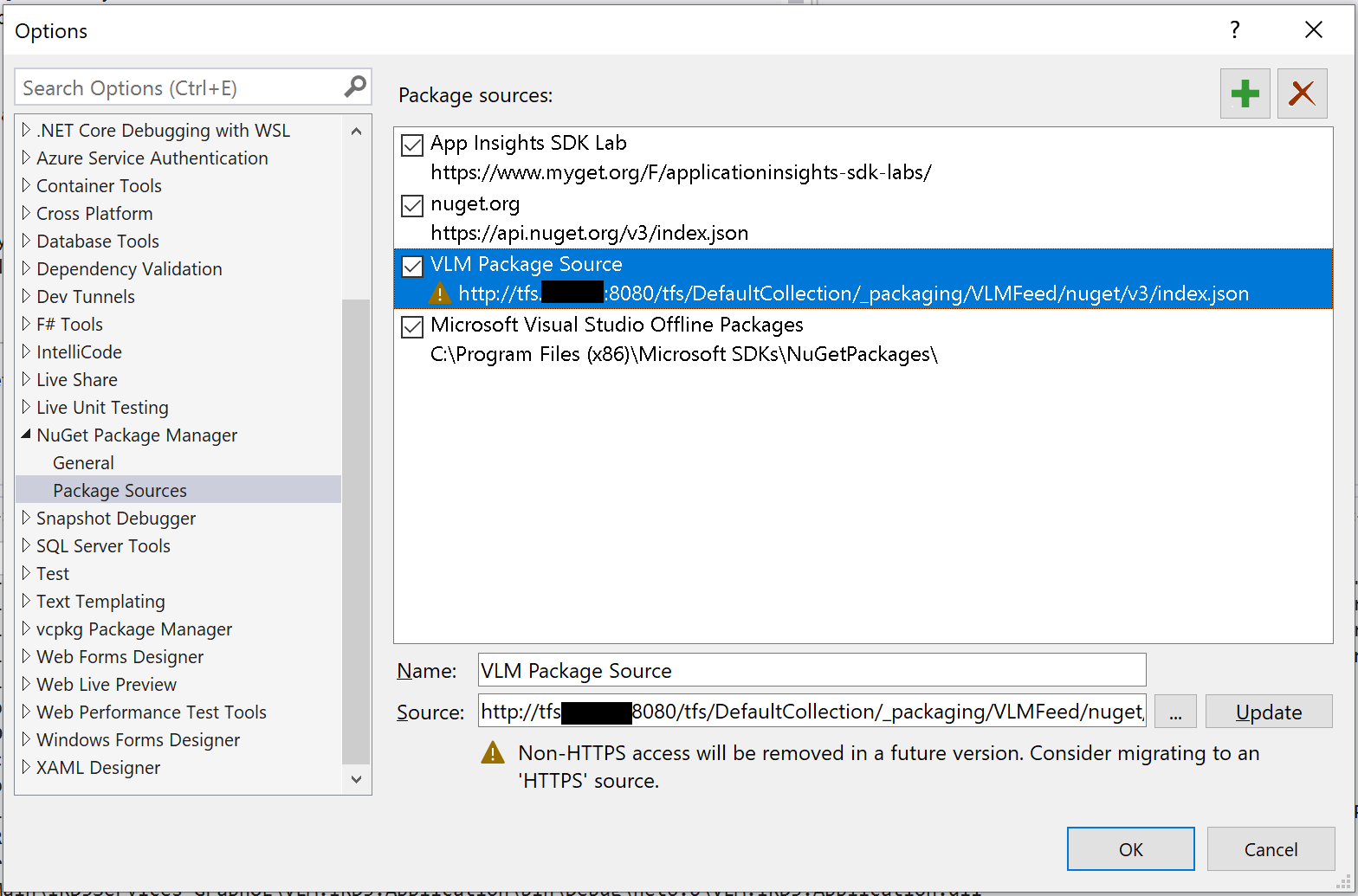Expand Azure Service Authentication node
1358x896 pixels.
pos(26,158)
